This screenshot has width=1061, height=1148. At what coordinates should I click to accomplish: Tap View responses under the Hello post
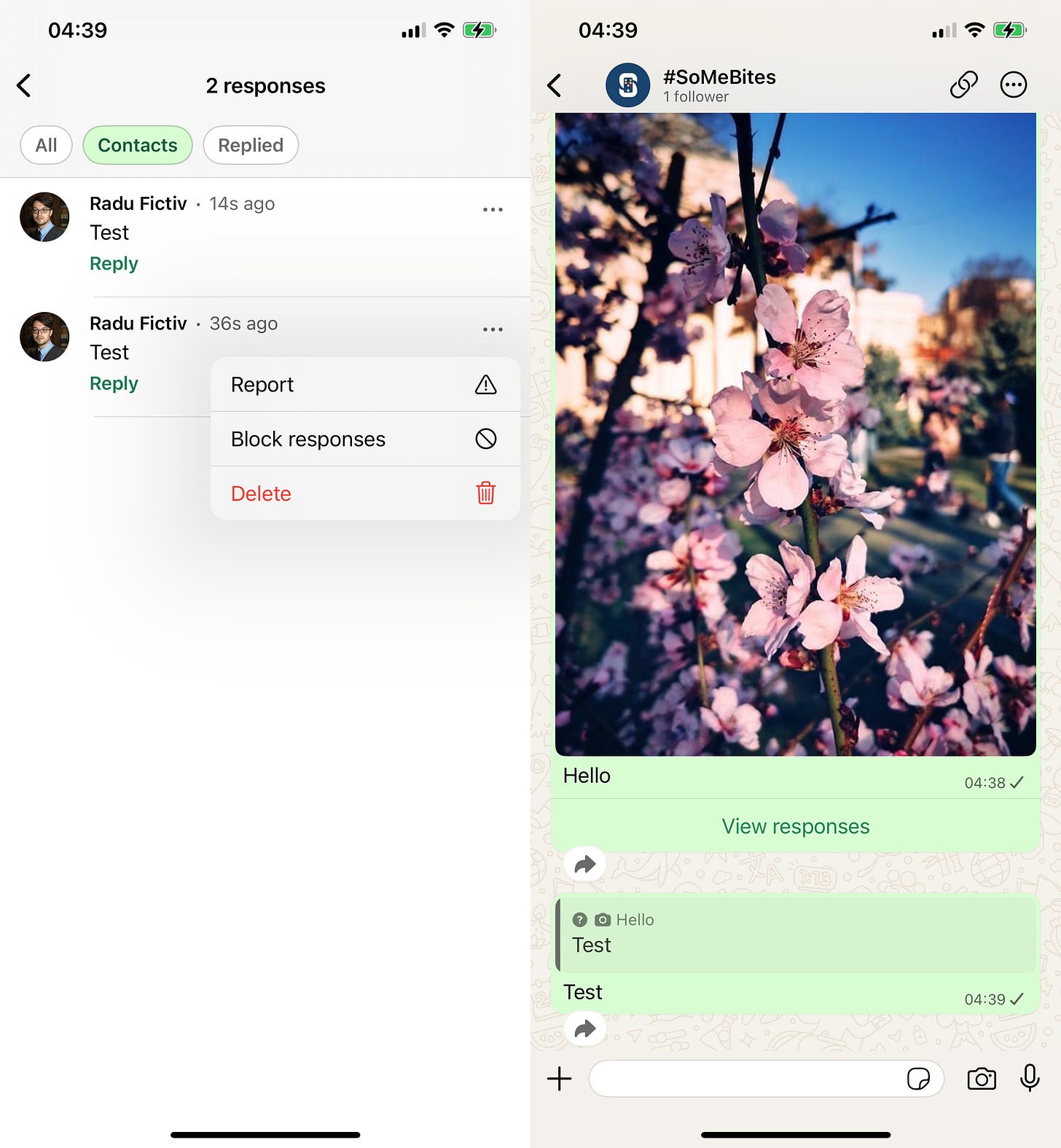coord(796,827)
